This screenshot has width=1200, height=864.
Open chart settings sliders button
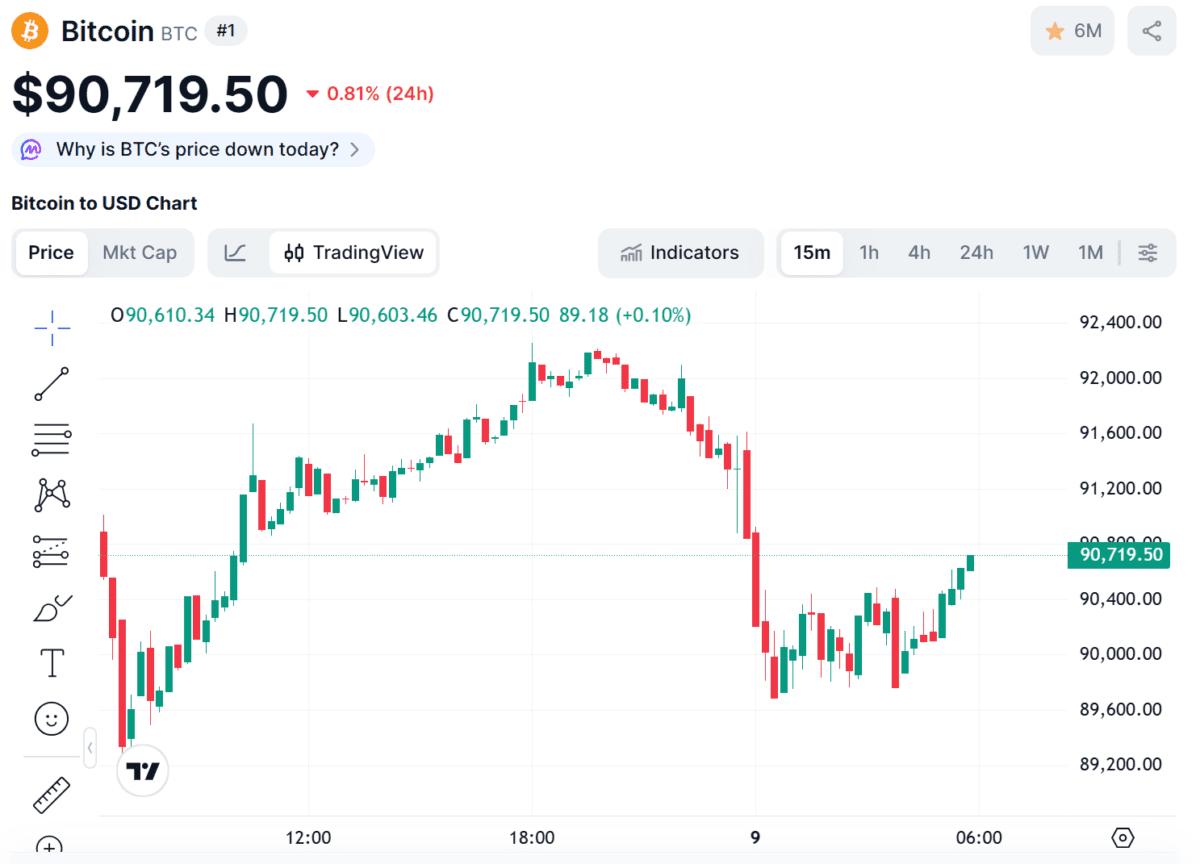1148,253
